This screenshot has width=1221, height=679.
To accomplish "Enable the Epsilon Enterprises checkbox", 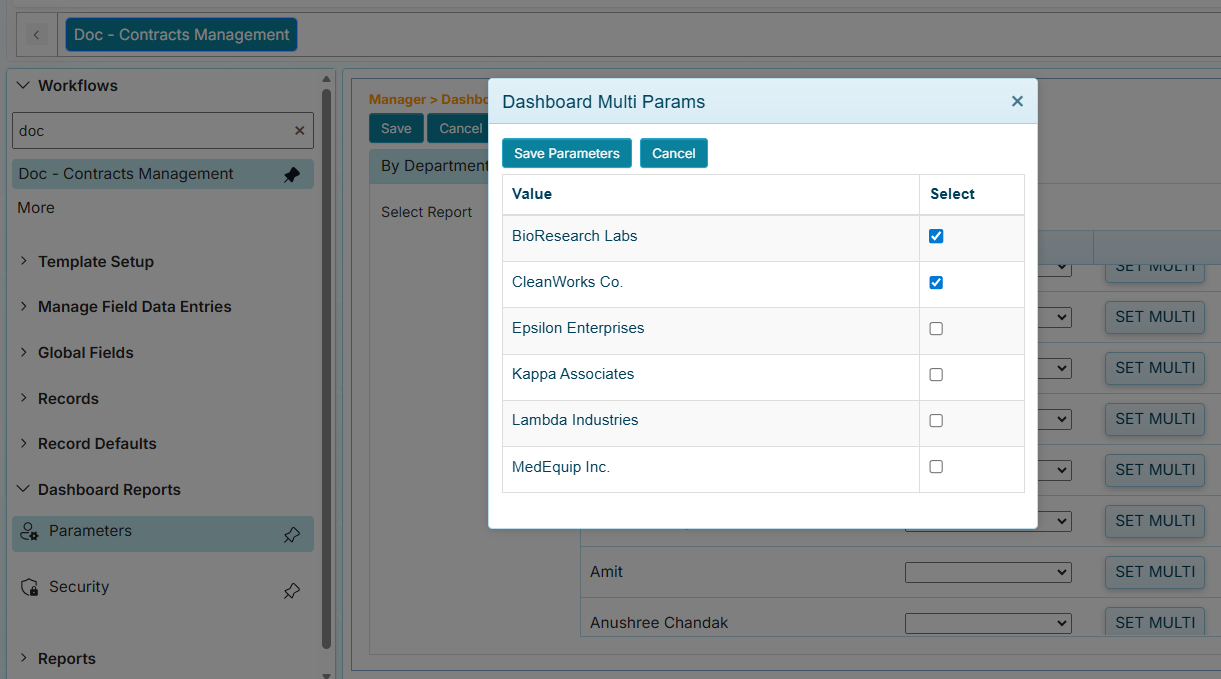I will point(936,328).
